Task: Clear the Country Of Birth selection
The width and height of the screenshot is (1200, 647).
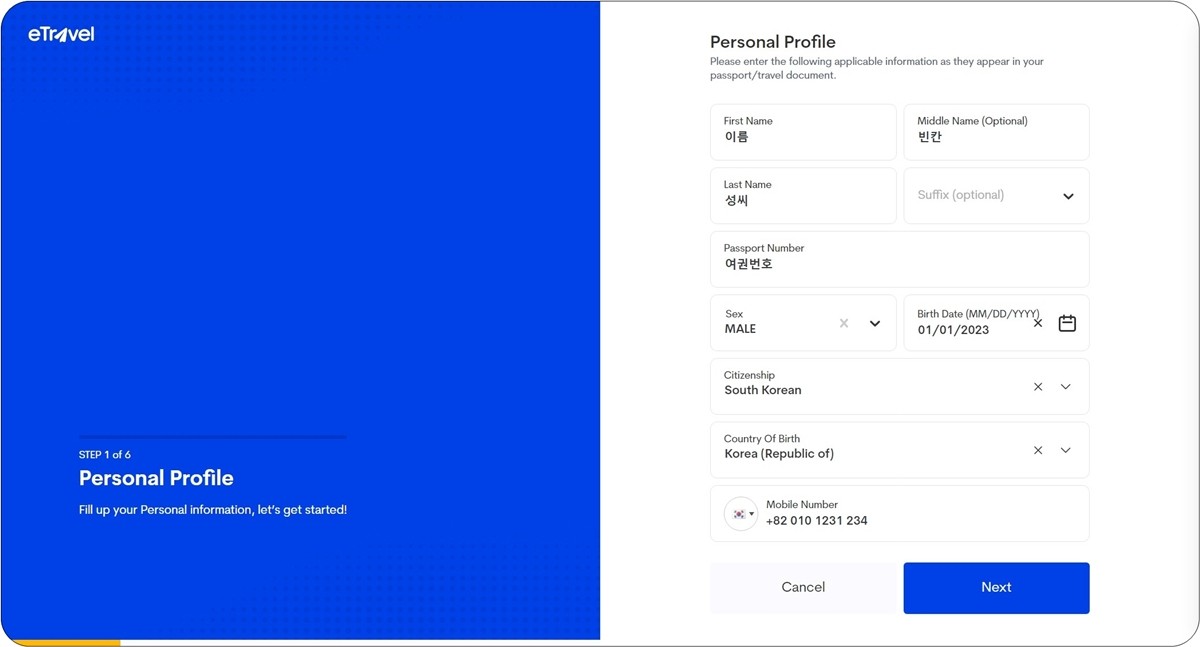Action: tap(1038, 450)
